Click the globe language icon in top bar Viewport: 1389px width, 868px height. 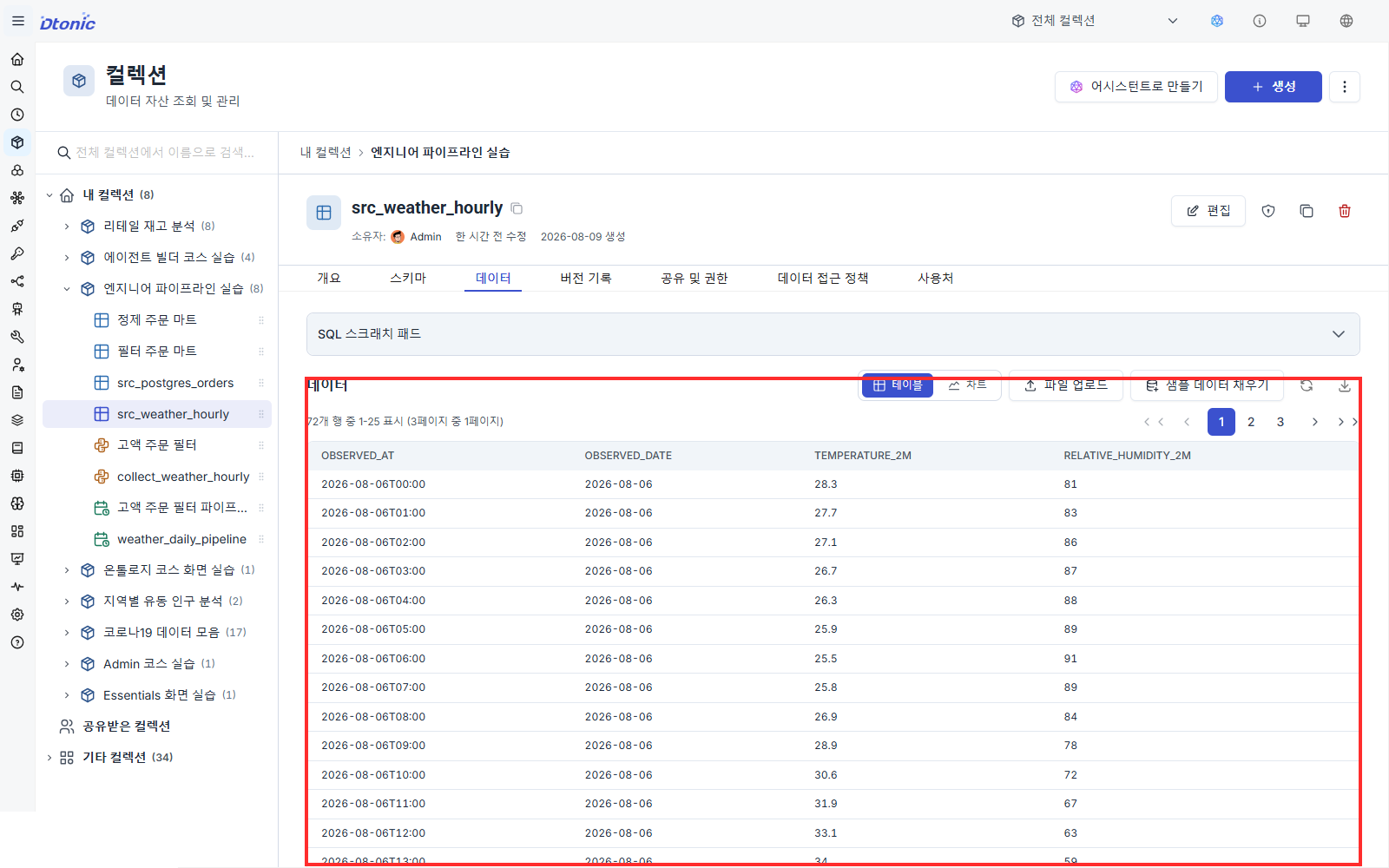tap(1346, 21)
